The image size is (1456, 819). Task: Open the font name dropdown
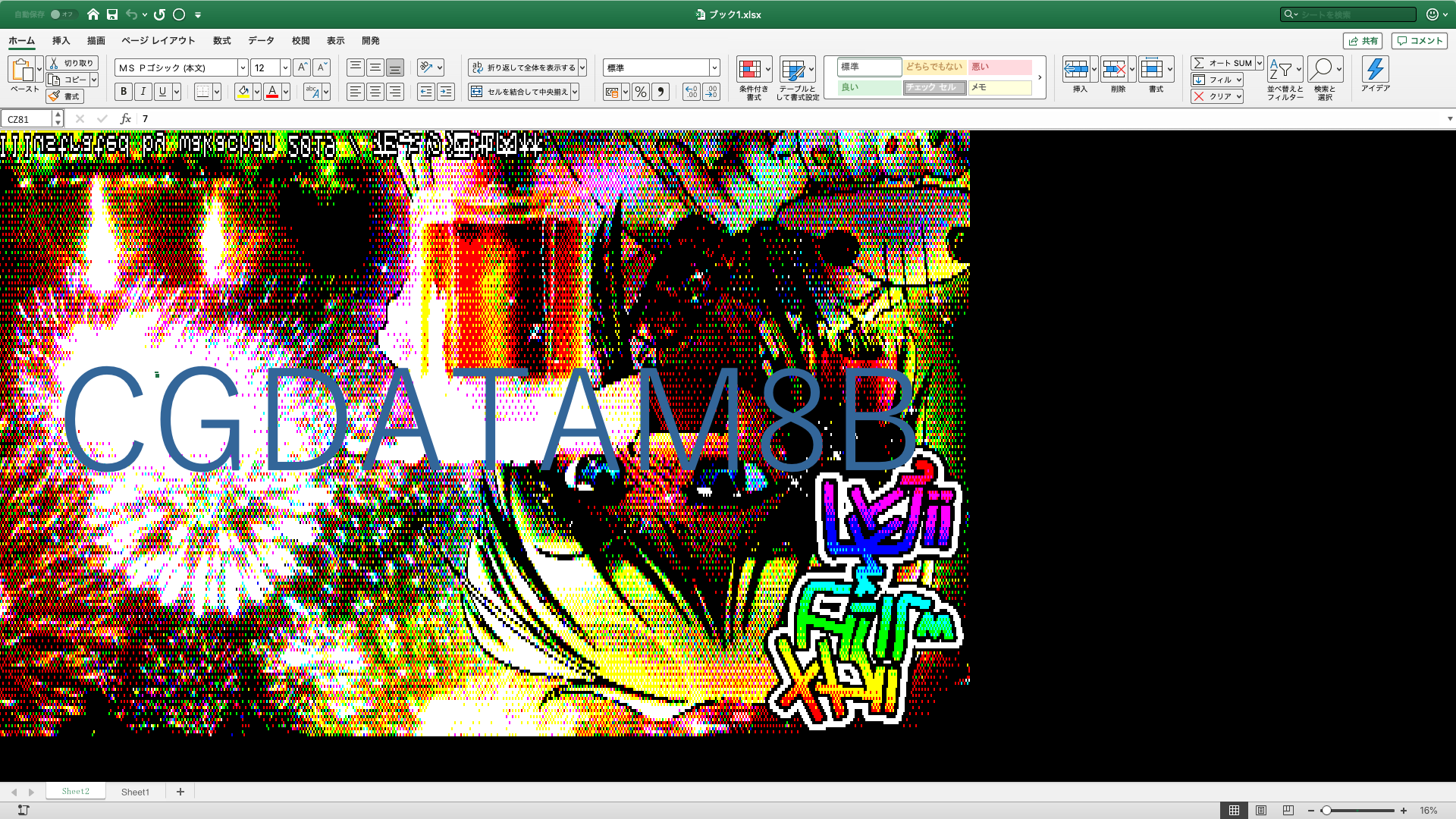(243, 67)
